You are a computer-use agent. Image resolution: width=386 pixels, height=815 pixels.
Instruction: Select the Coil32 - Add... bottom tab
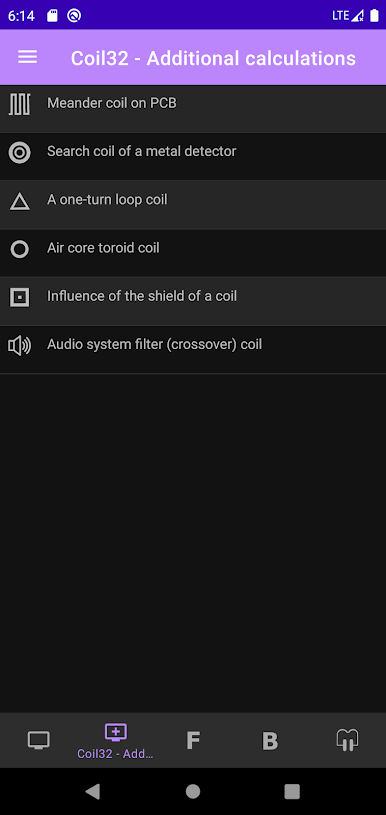coord(115,740)
